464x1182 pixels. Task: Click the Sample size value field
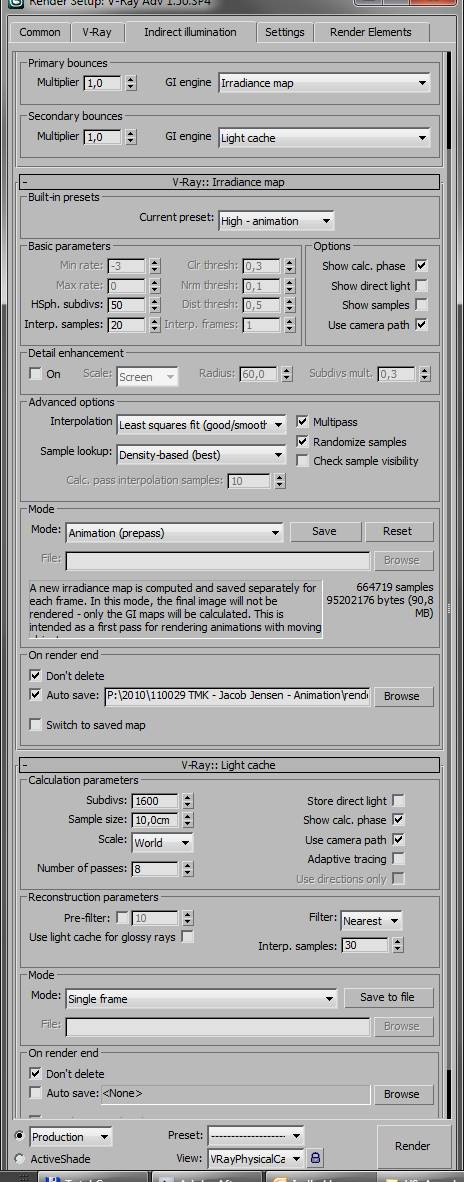pos(155,820)
